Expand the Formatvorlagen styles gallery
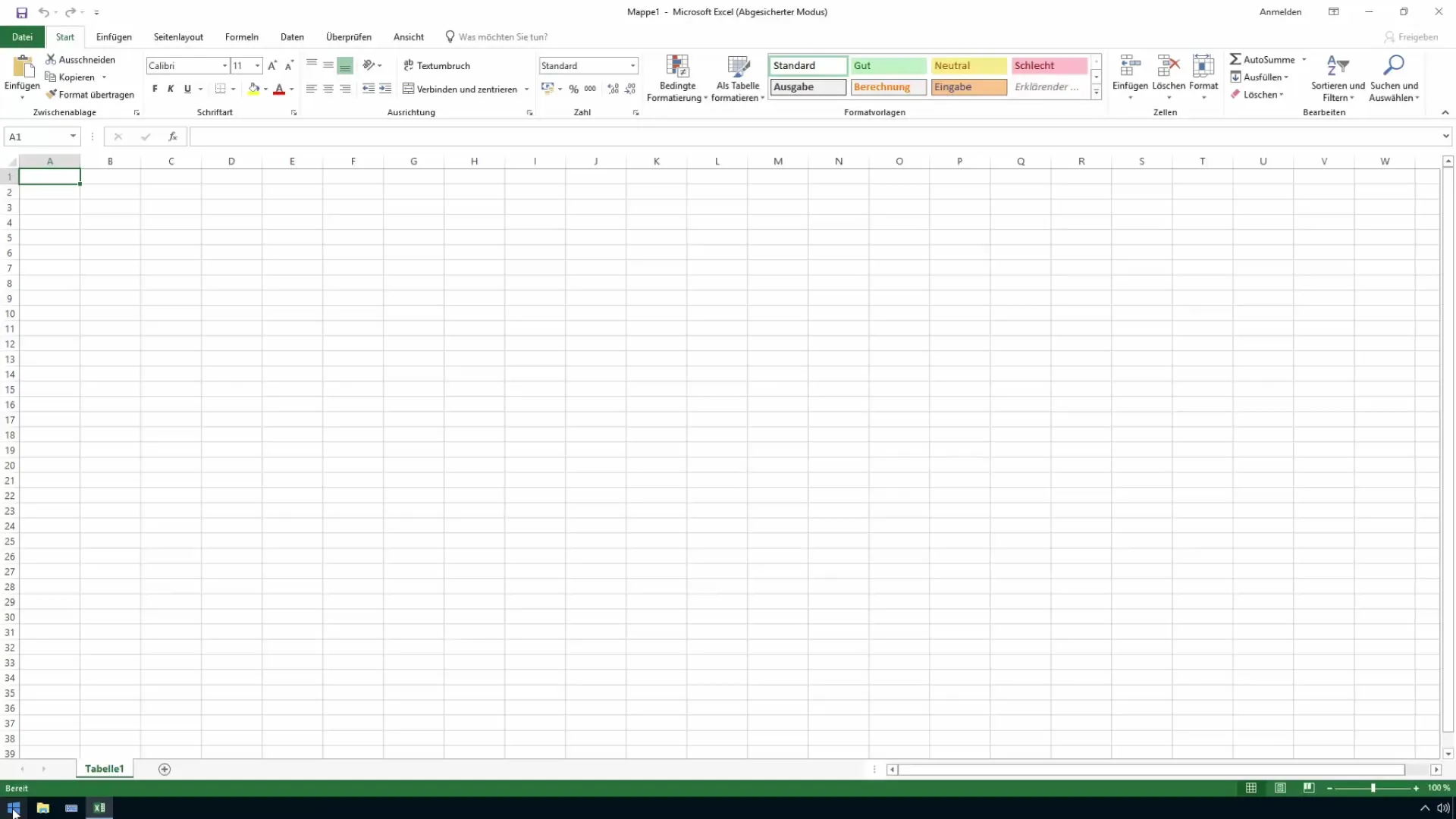The height and width of the screenshot is (819, 1456). pyautogui.click(x=1097, y=93)
